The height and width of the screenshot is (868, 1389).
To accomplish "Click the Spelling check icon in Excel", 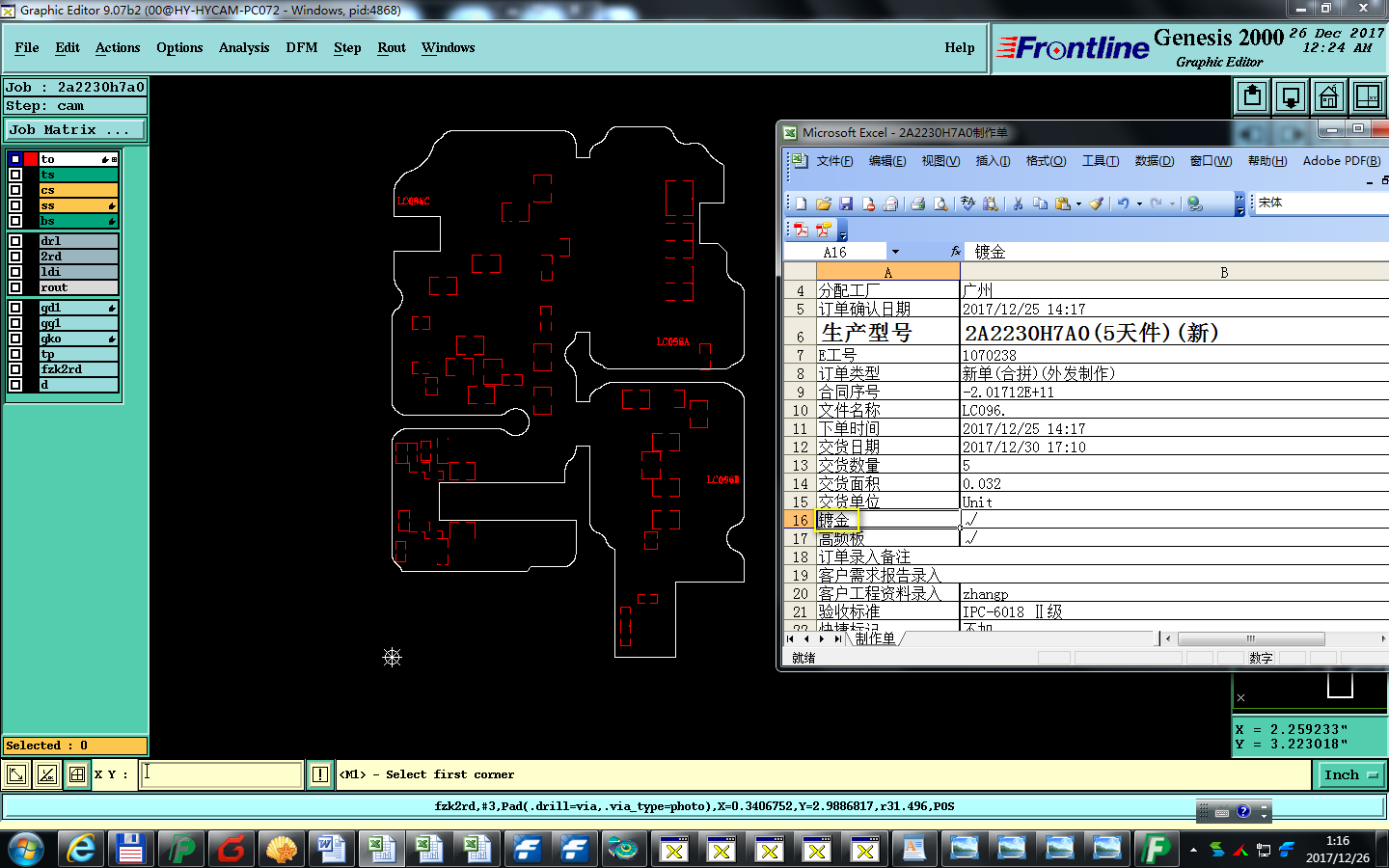I will pos(967,203).
